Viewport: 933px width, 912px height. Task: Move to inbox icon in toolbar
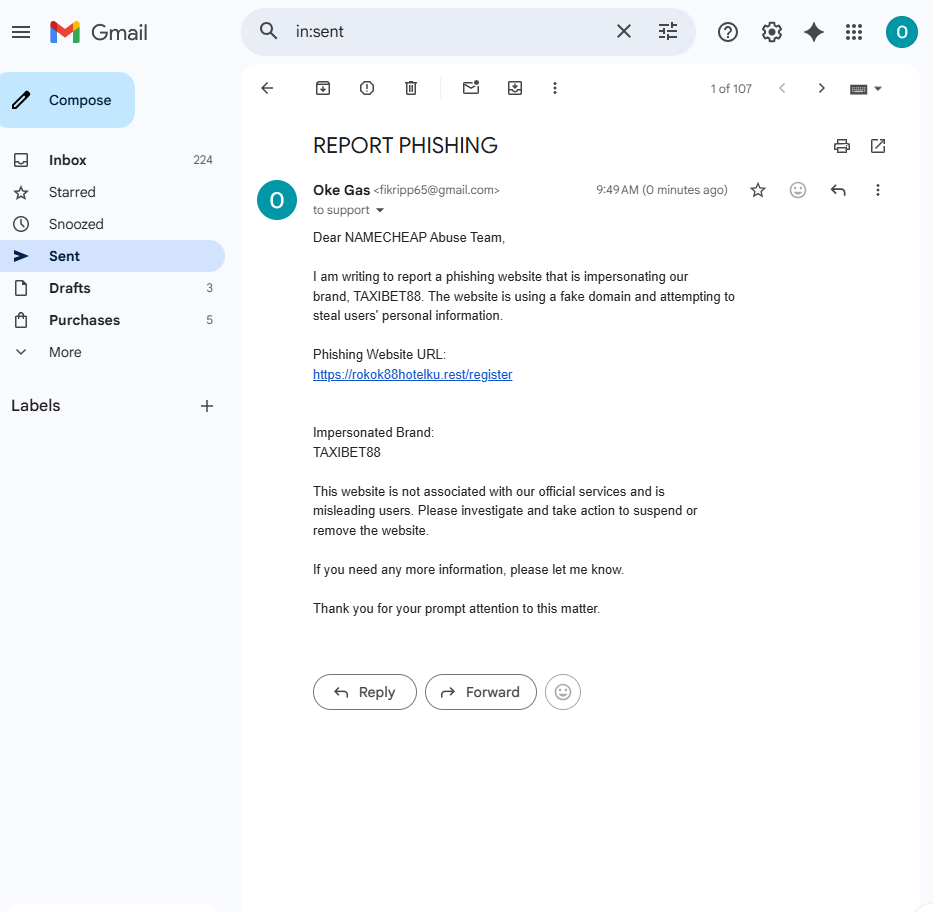515,89
